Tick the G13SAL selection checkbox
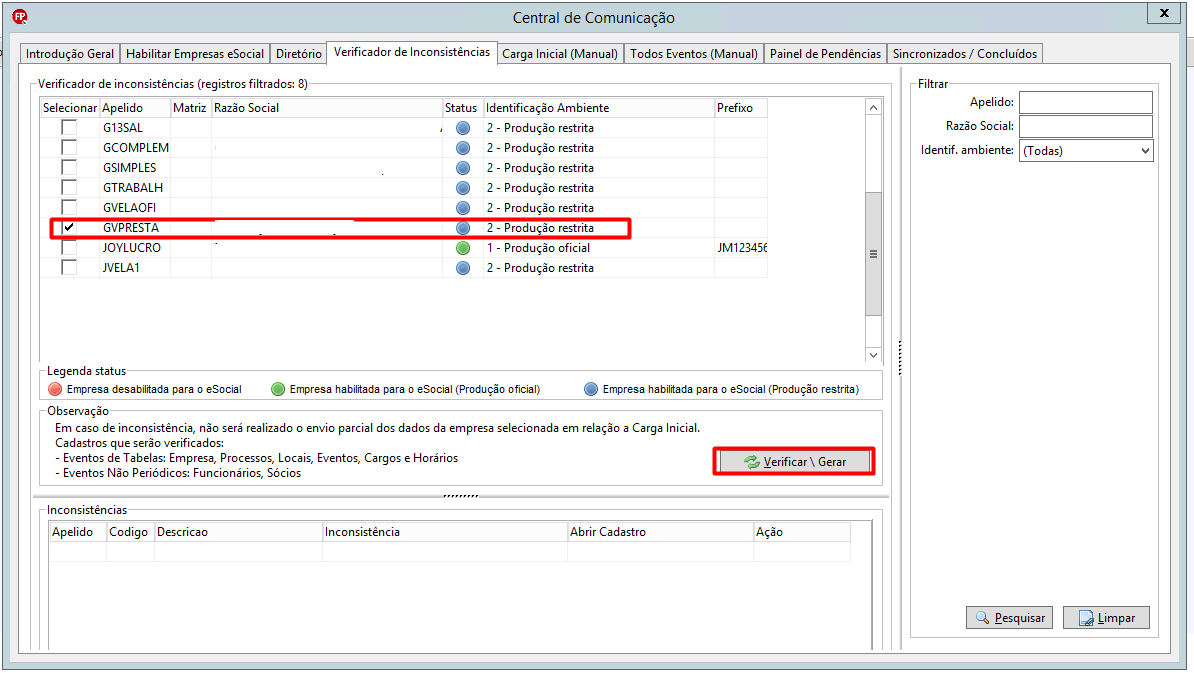The image size is (1194, 673). click(x=69, y=127)
